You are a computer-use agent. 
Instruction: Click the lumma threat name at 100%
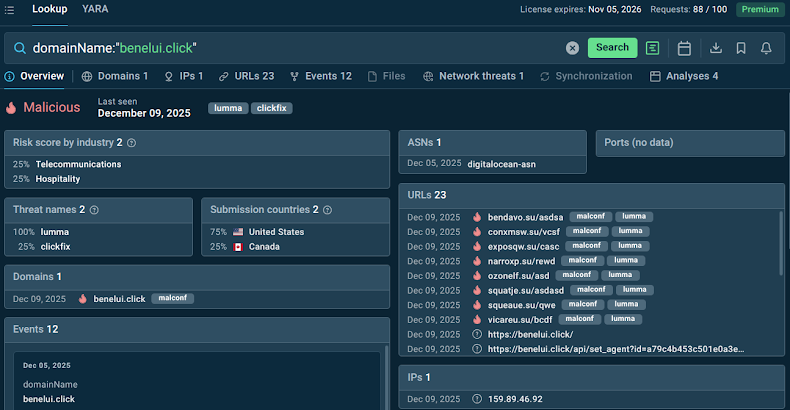point(54,232)
